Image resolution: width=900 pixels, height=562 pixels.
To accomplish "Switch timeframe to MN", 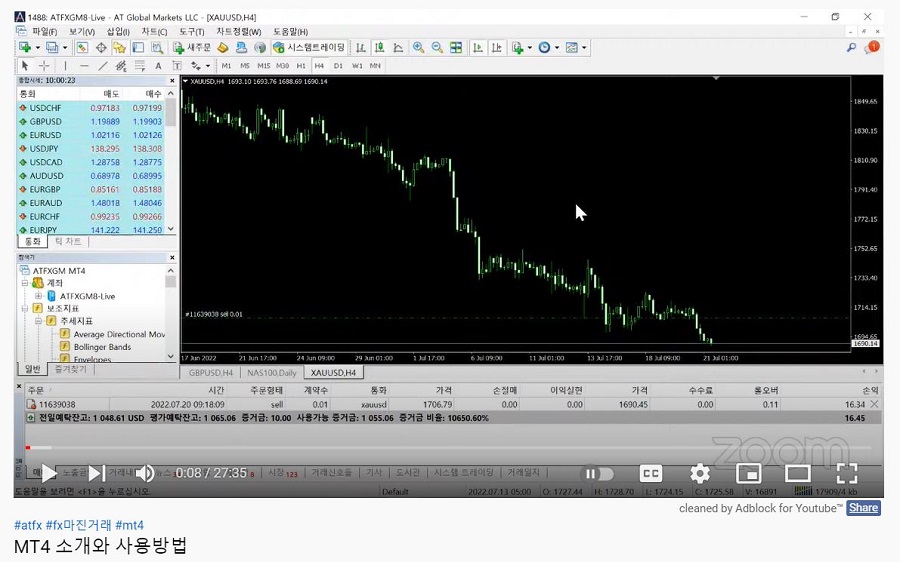I will tap(375, 66).
